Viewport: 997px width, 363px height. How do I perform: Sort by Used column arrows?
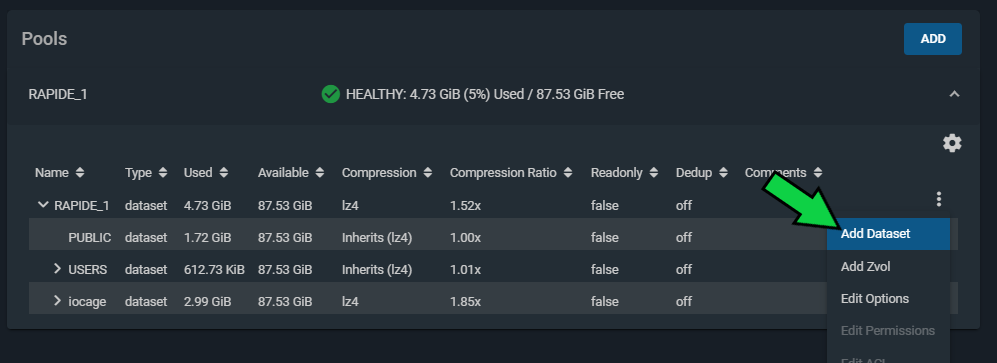(224, 172)
